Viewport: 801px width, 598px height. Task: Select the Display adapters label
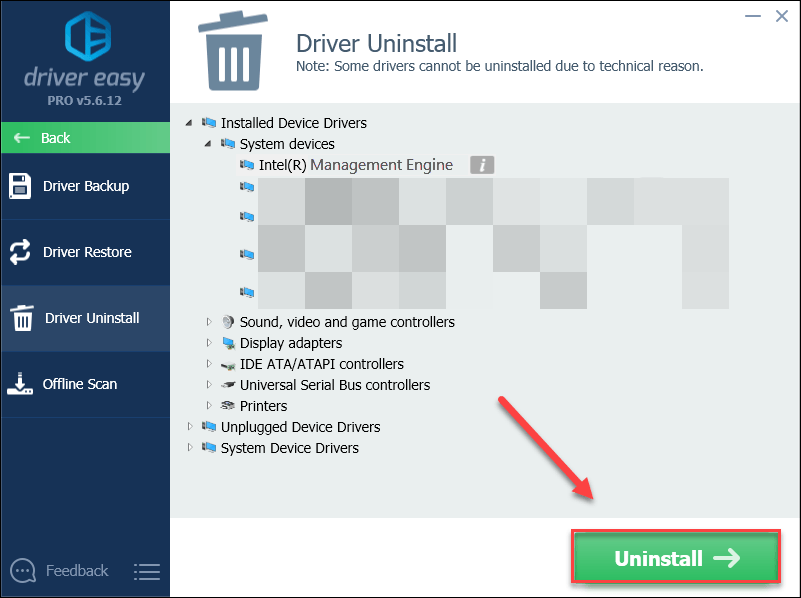coord(291,343)
